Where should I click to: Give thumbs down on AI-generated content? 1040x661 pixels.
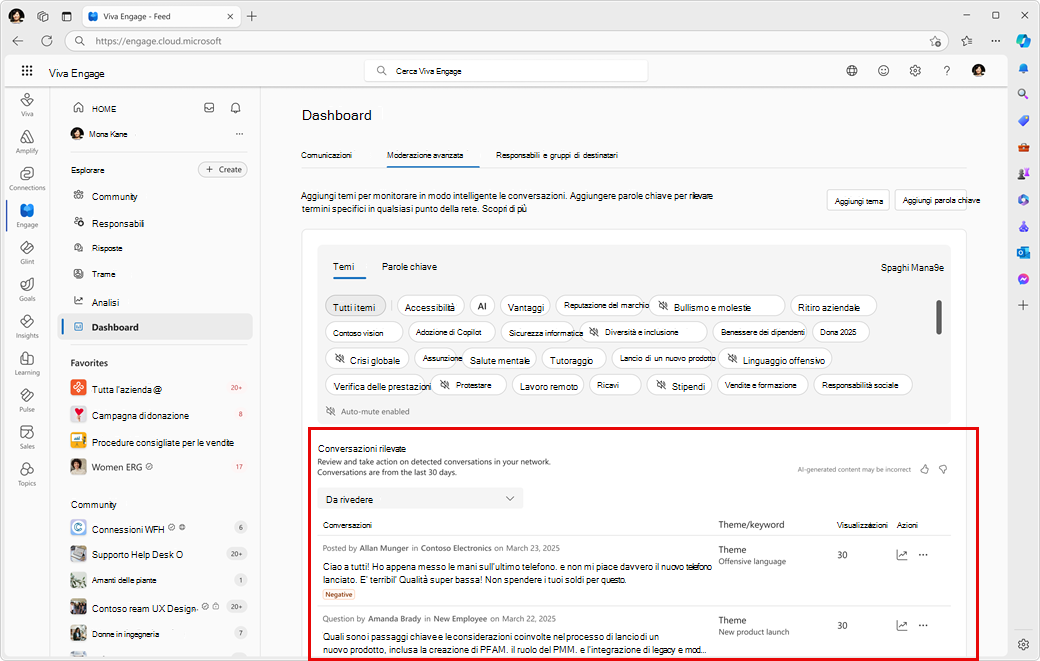[943, 469]
